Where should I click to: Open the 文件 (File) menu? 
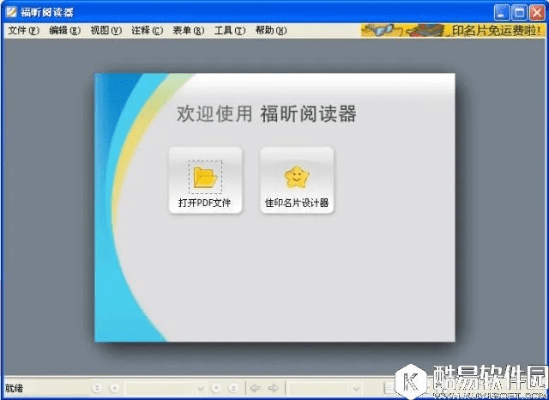coord(23,30)
